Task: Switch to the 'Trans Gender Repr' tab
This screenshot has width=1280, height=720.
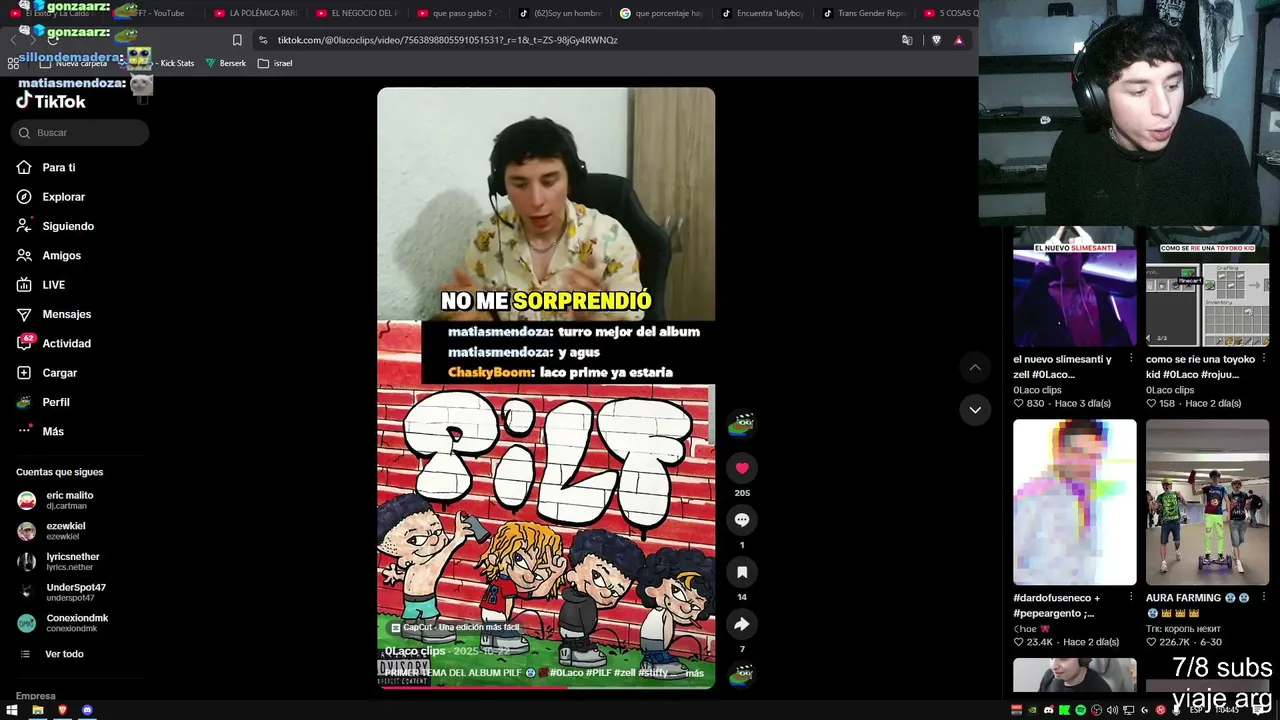Action: pyautogui.click(x=865, y=13)
